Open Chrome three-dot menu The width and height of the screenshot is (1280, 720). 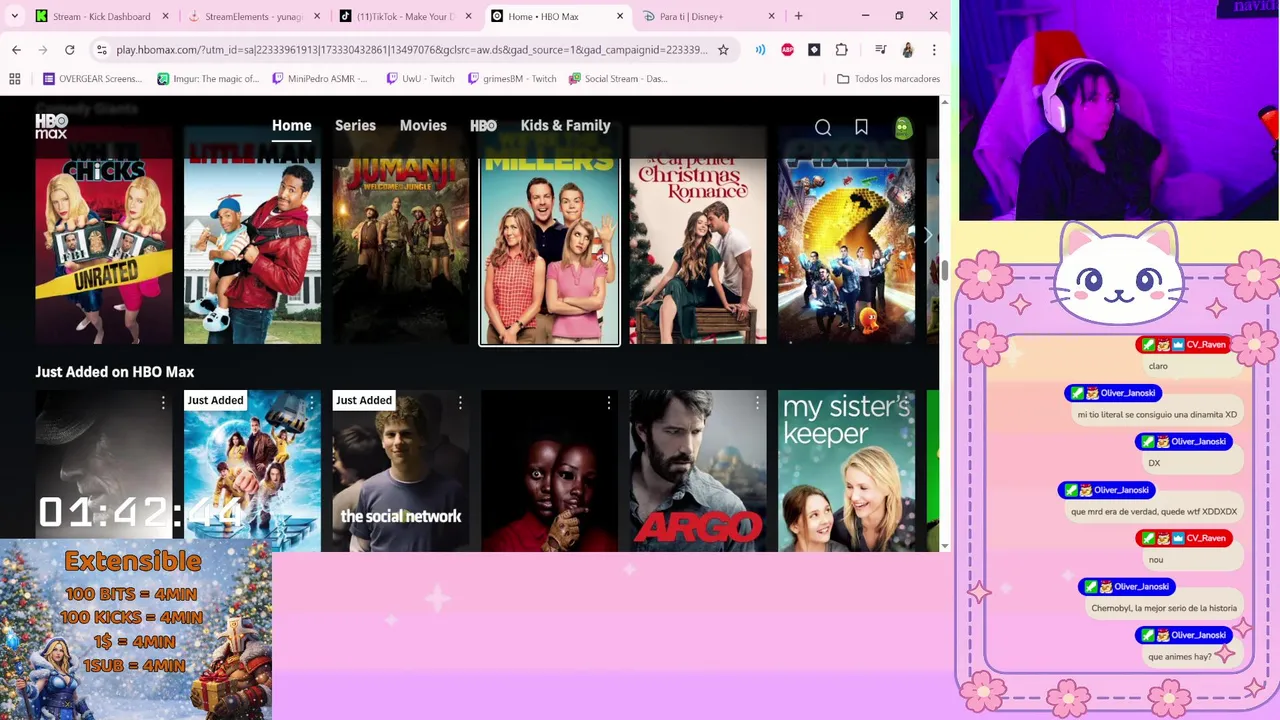tap(934, 49)
